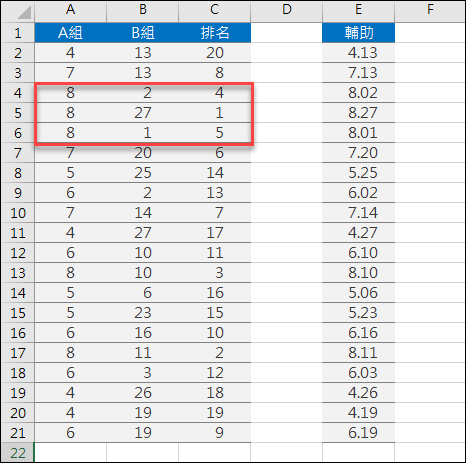The width and height of the screenshot is (466, 463).
Task: Click helper cell showing 4.27
Action: [x=359, y=233]
